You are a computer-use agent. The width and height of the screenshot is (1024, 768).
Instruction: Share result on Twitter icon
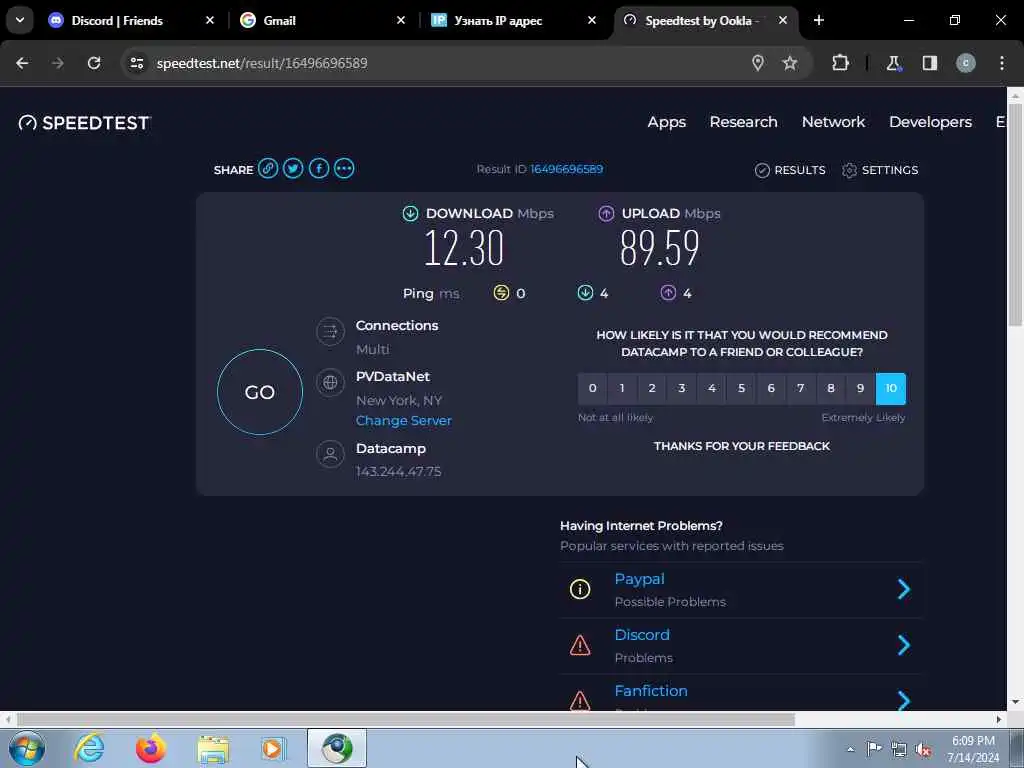click(293, 168)
